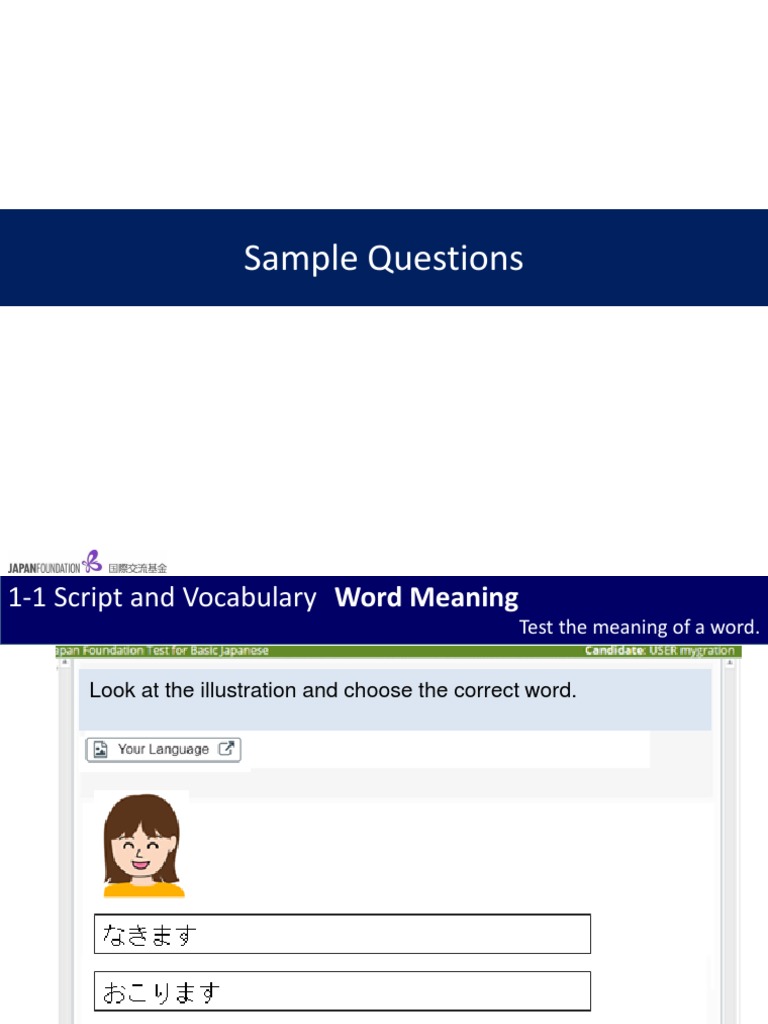Viewport: 768px width, 1024px height.
Task: Click the Candidate USER label
Action: [x=660, y=651]
